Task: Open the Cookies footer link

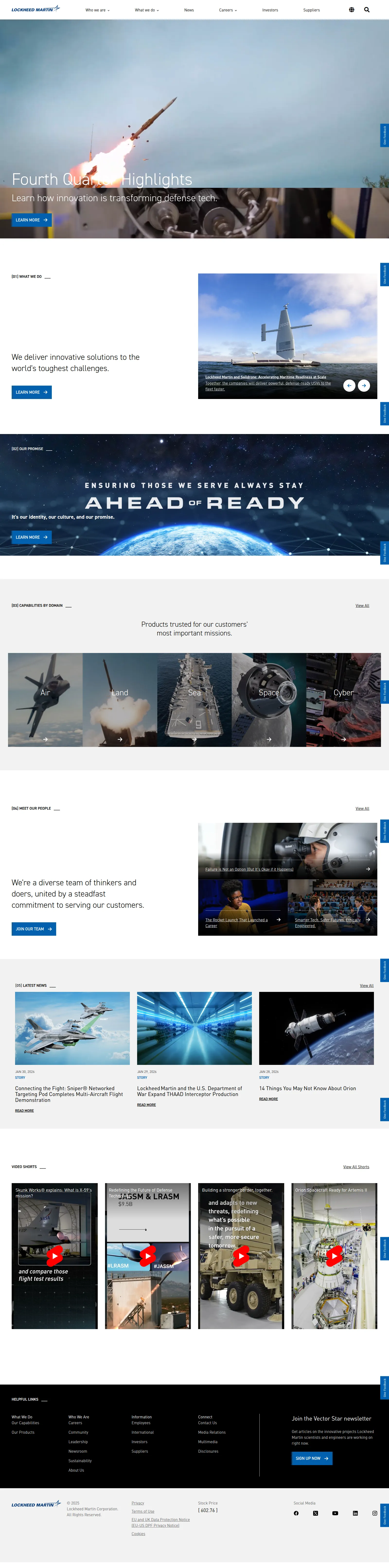Action: tap(139, 1534)
